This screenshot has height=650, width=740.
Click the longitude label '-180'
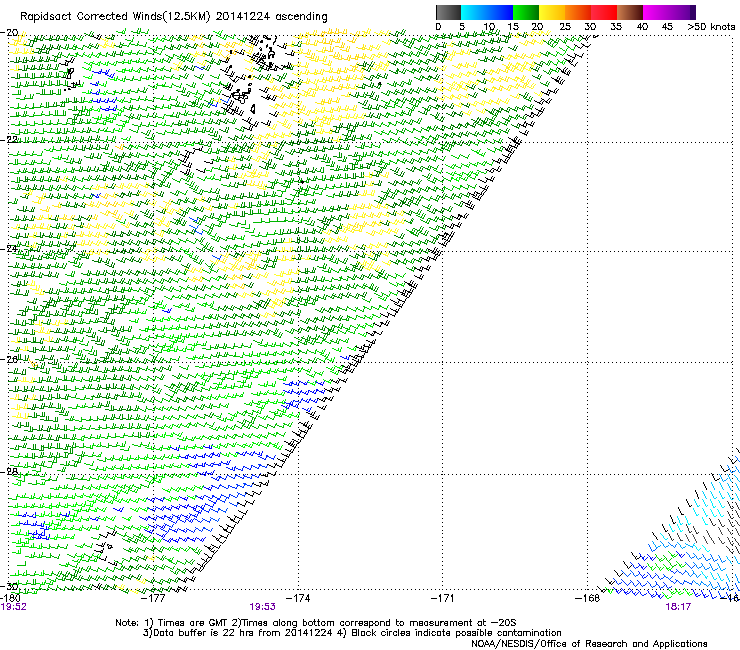[10, 598]
